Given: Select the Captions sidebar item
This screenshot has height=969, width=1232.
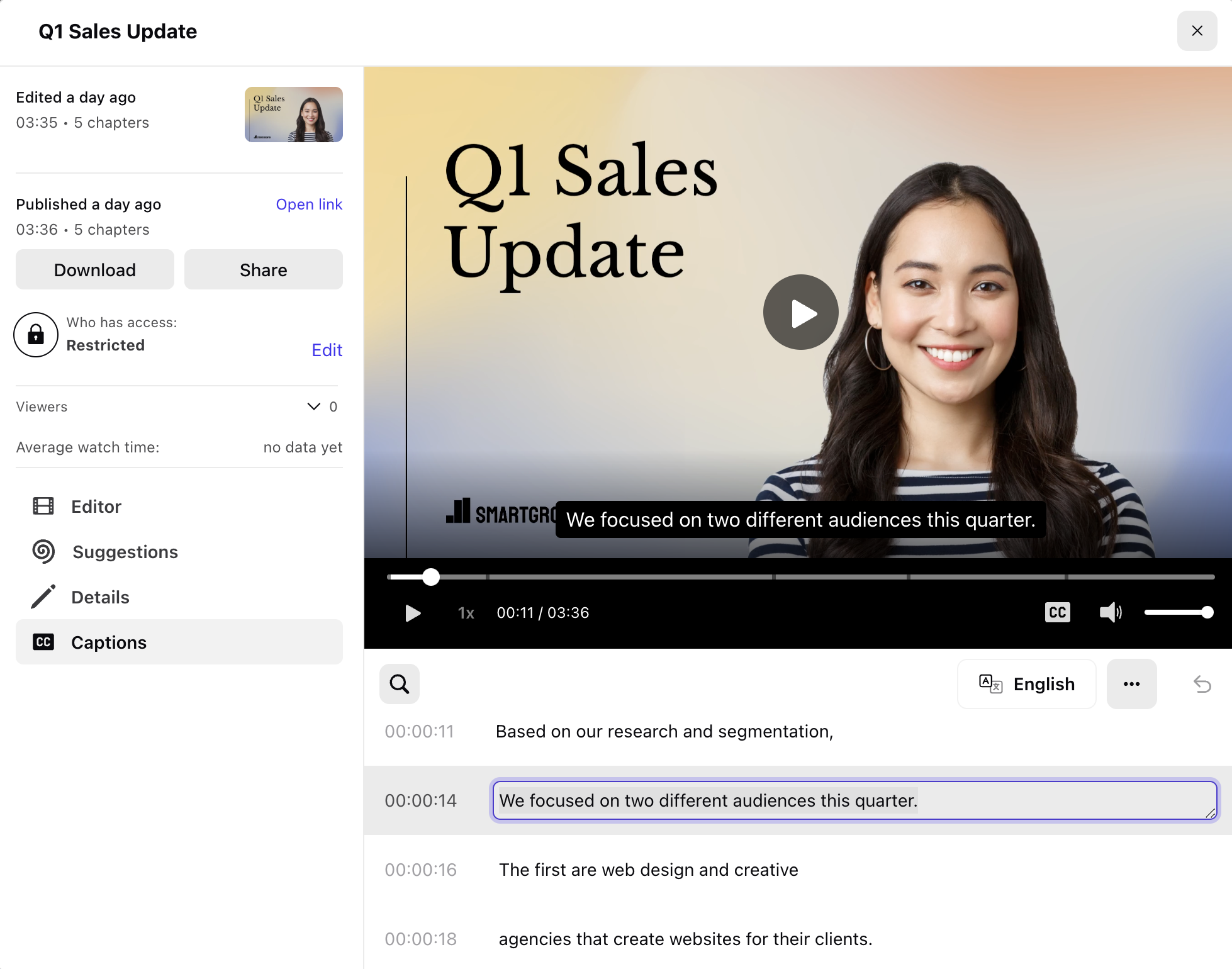Looking at the screenshot, I should click(108, 642).
